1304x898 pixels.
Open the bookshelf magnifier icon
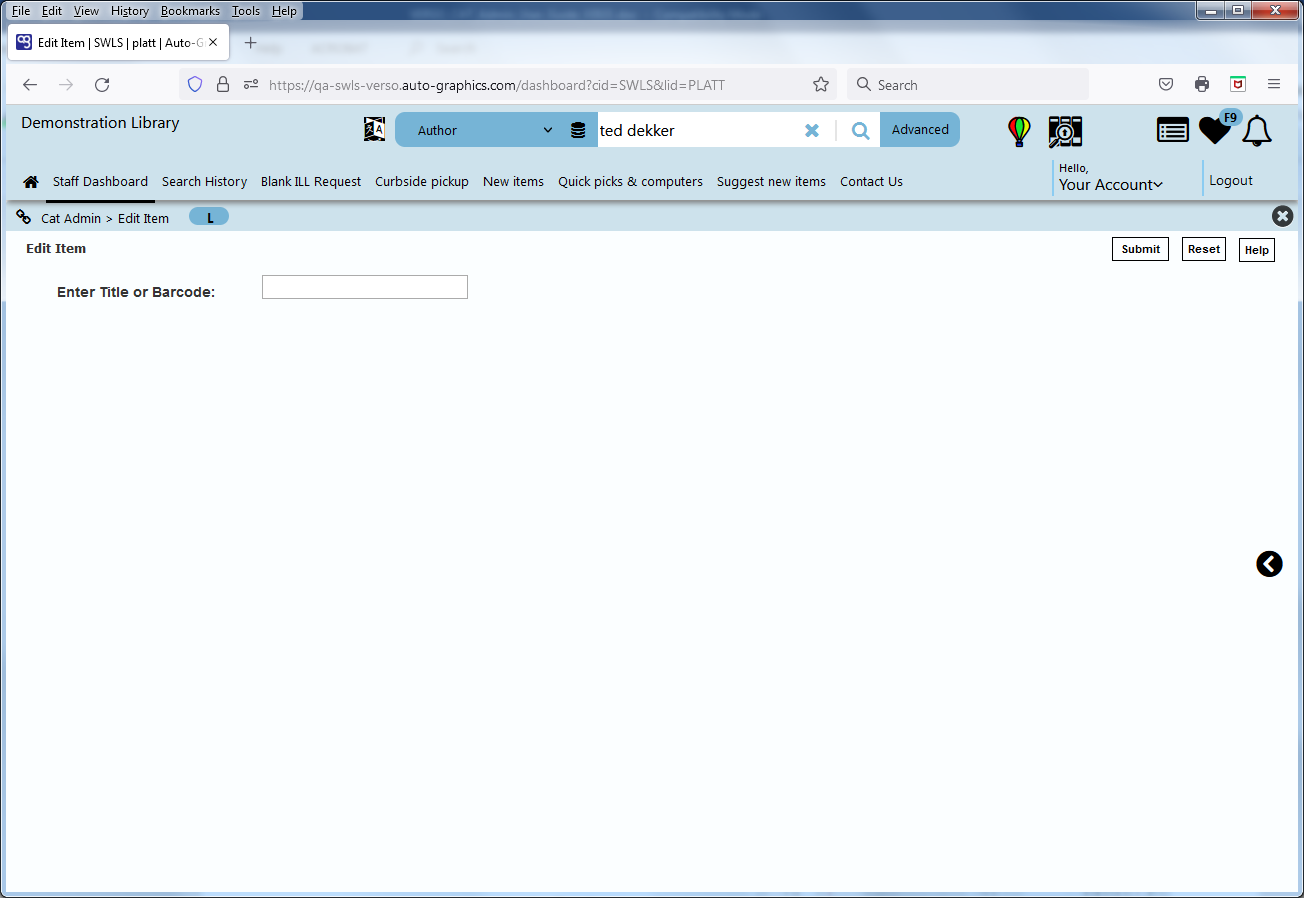point(1065,131)
